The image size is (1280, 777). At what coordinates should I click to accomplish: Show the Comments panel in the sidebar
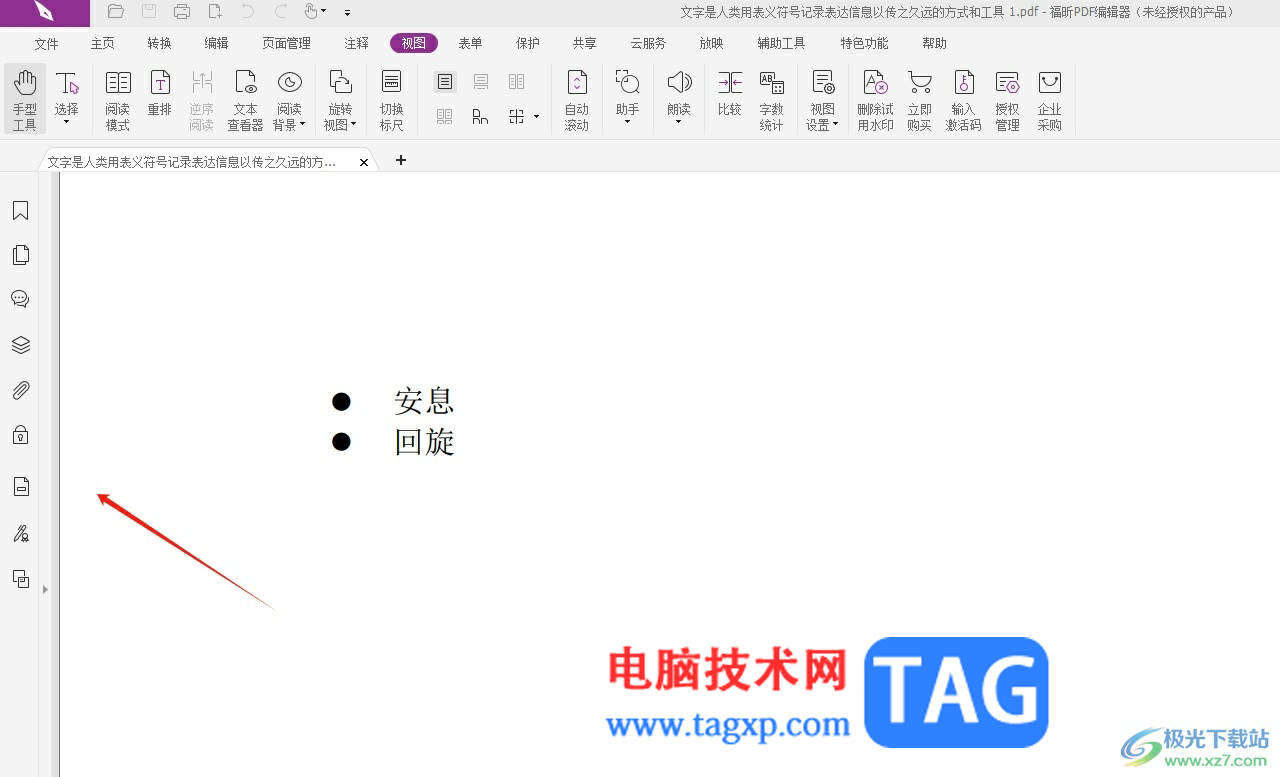[20, 299]
